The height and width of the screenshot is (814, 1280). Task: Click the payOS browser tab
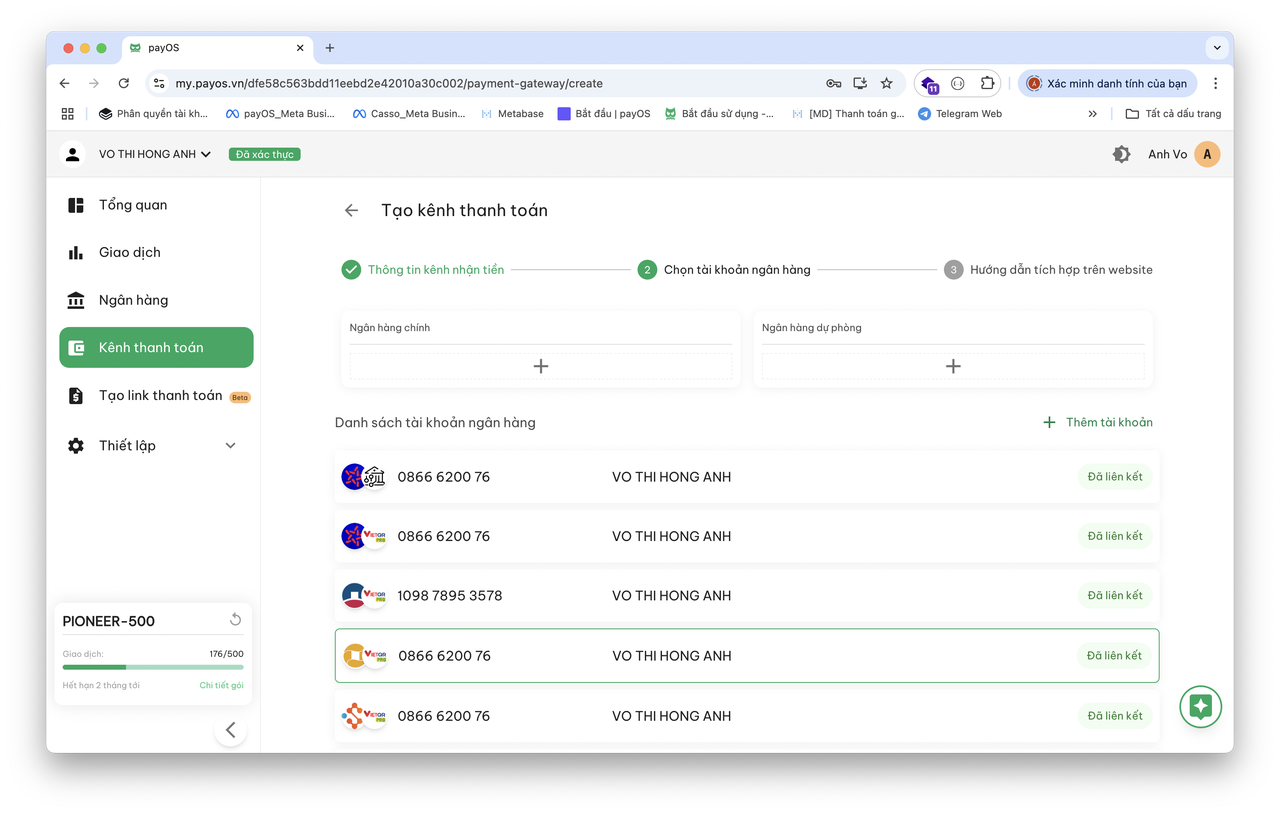(217, 48)
